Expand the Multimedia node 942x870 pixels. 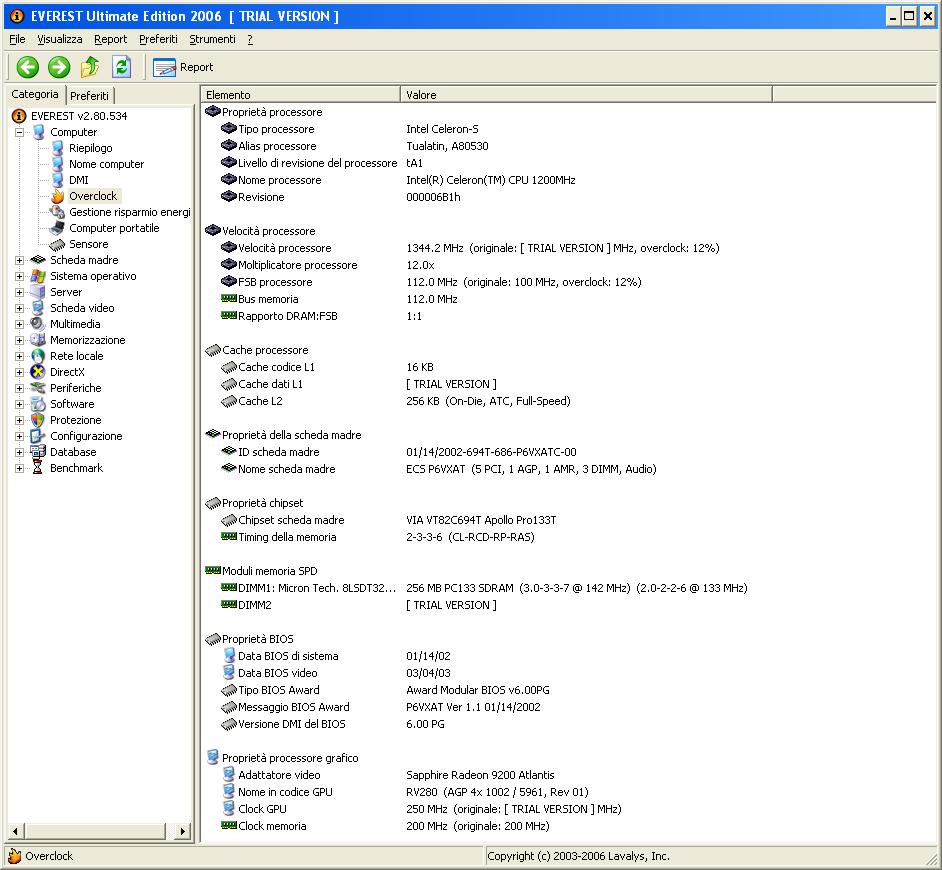click(19, 324)
